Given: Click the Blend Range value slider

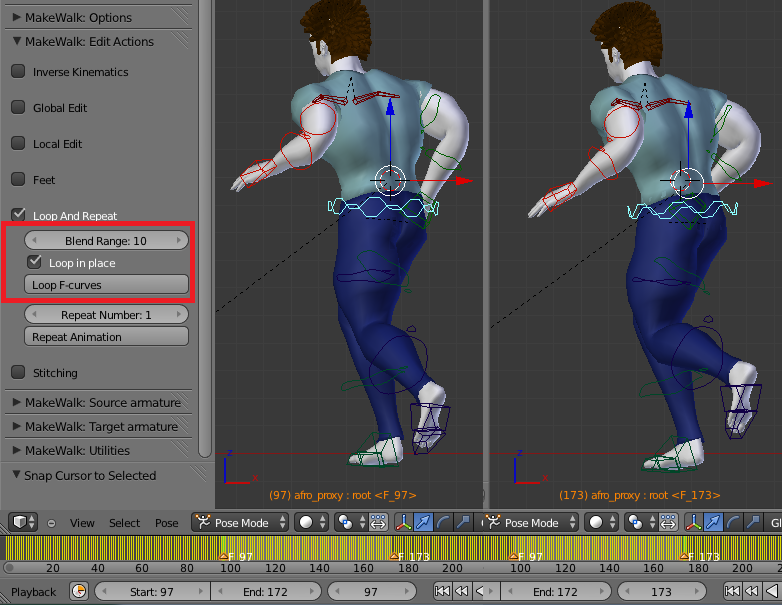Looking at the screenshot, I should [x=106, y=241].
